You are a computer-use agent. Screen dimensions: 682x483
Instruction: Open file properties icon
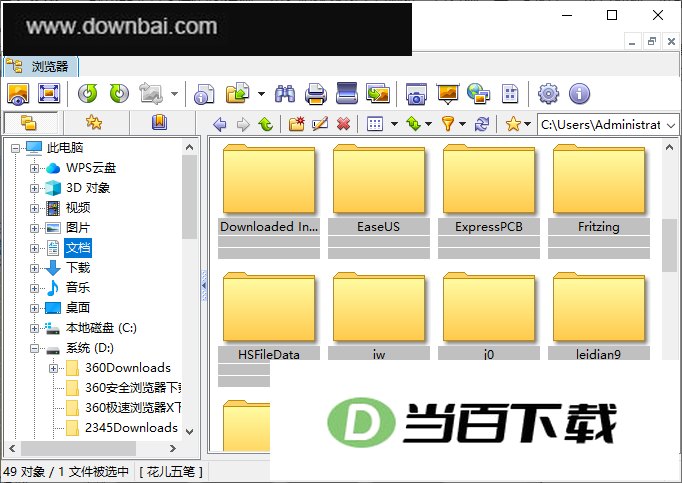(x=204, y=94)
